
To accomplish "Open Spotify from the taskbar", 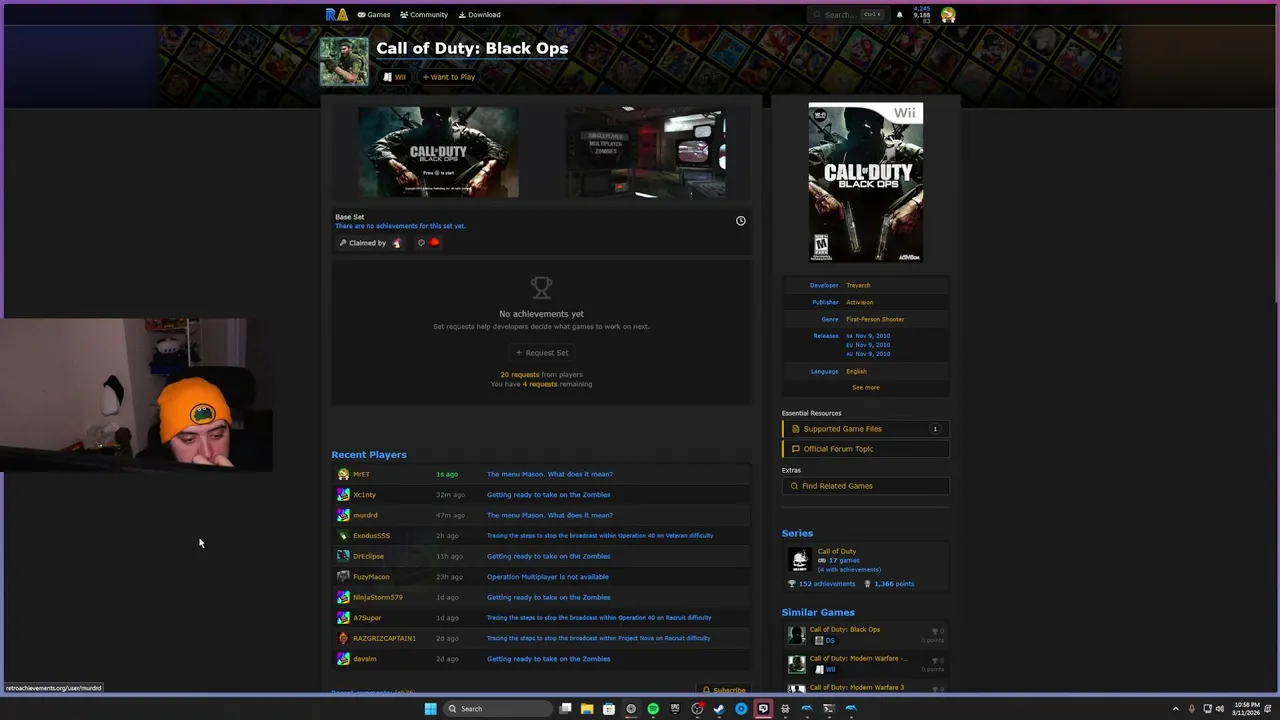I will point(653,709).
